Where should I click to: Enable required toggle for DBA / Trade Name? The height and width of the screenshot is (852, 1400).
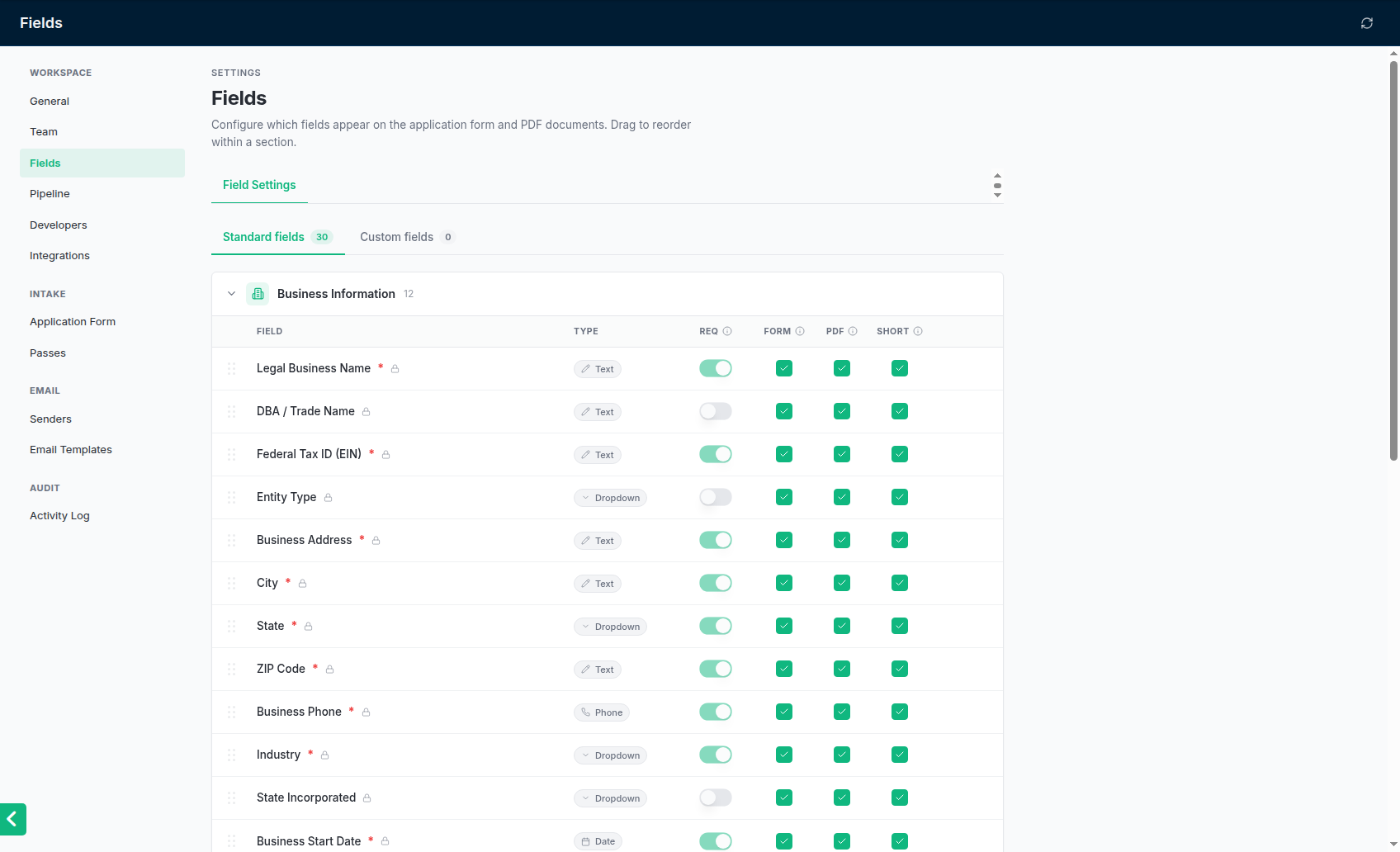pos(716,411)
